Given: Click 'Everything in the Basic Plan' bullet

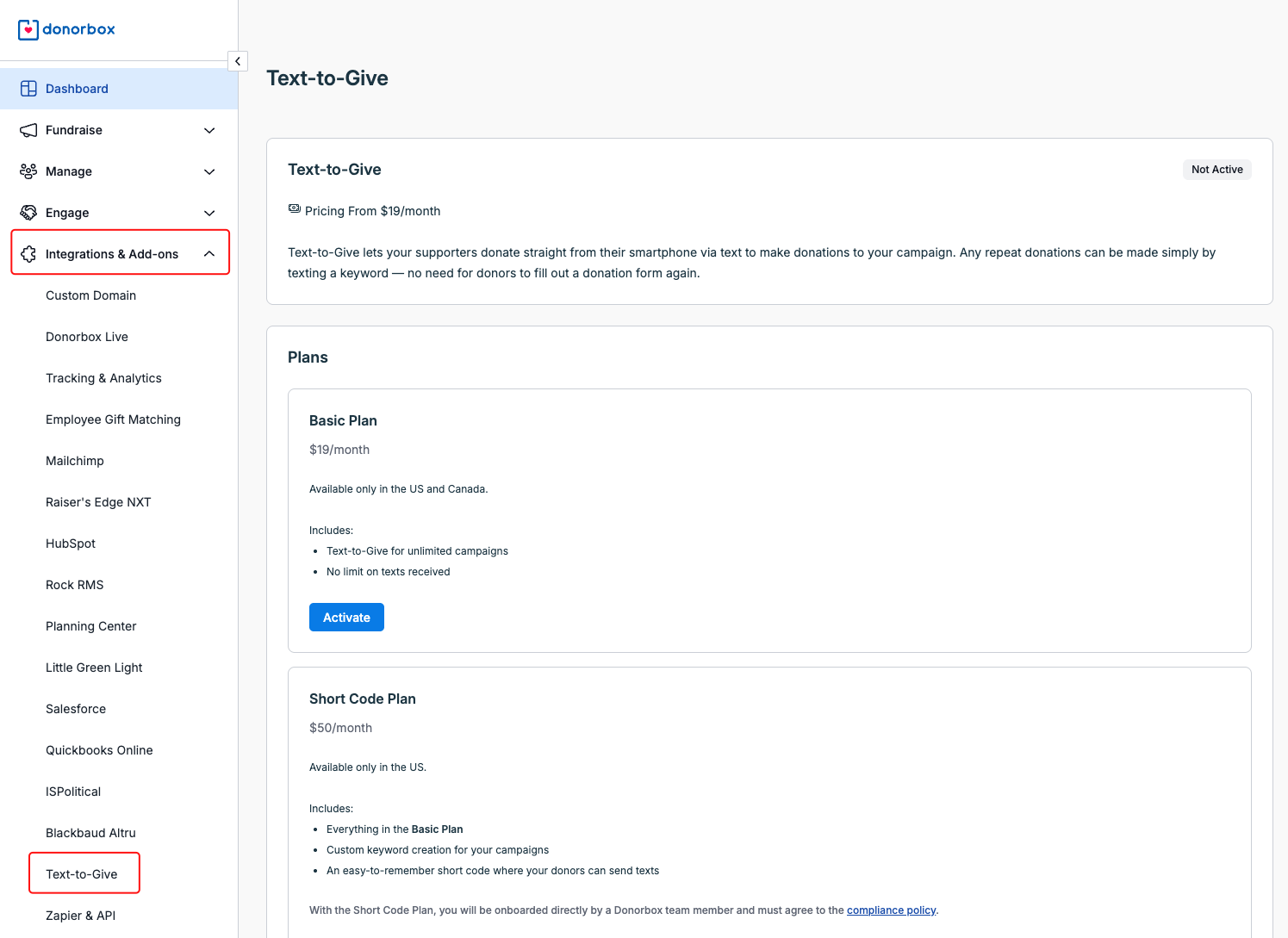Looking at the screenshot, I should pos(395,829).
